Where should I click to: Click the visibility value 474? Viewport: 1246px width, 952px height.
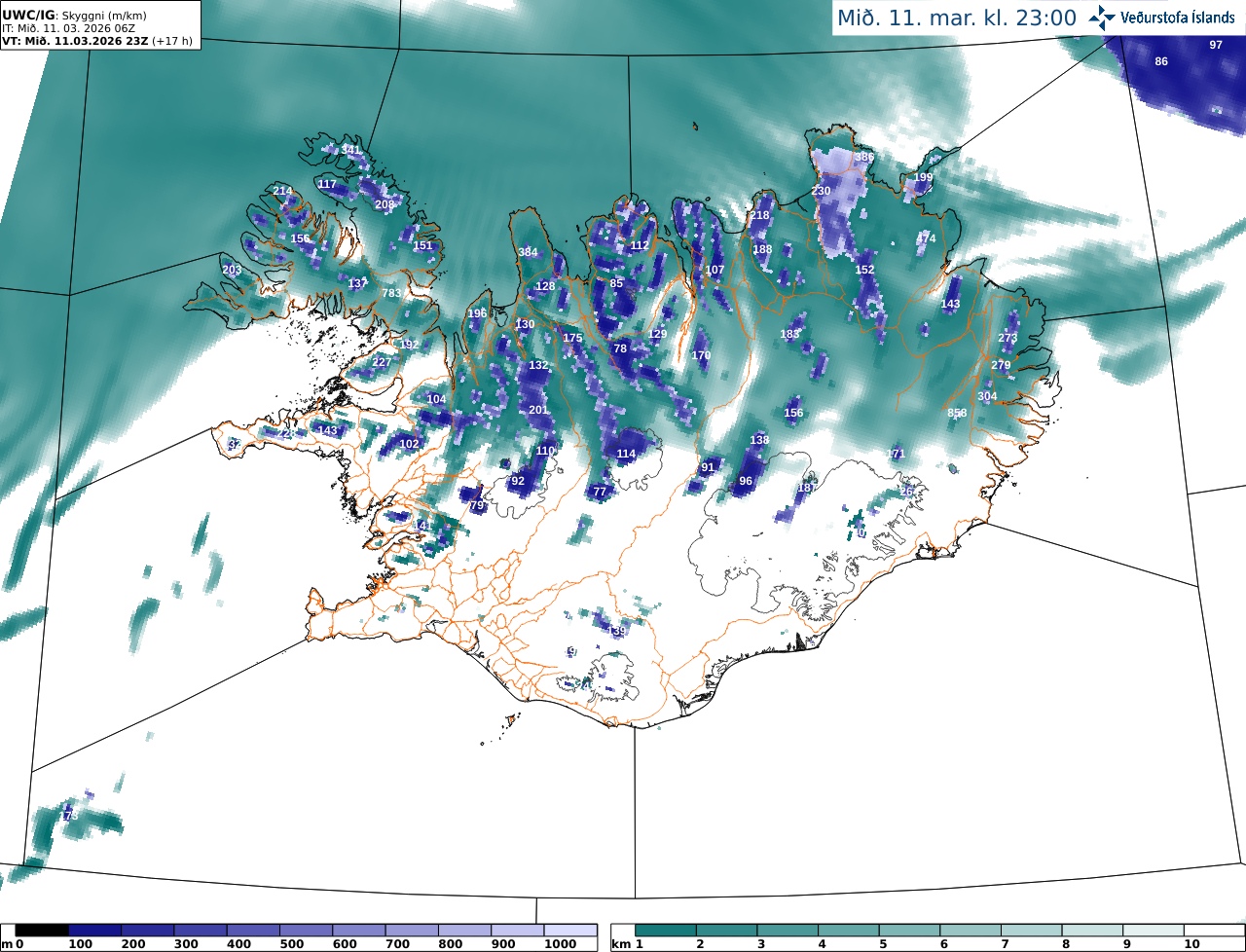[x=926, y=238]
